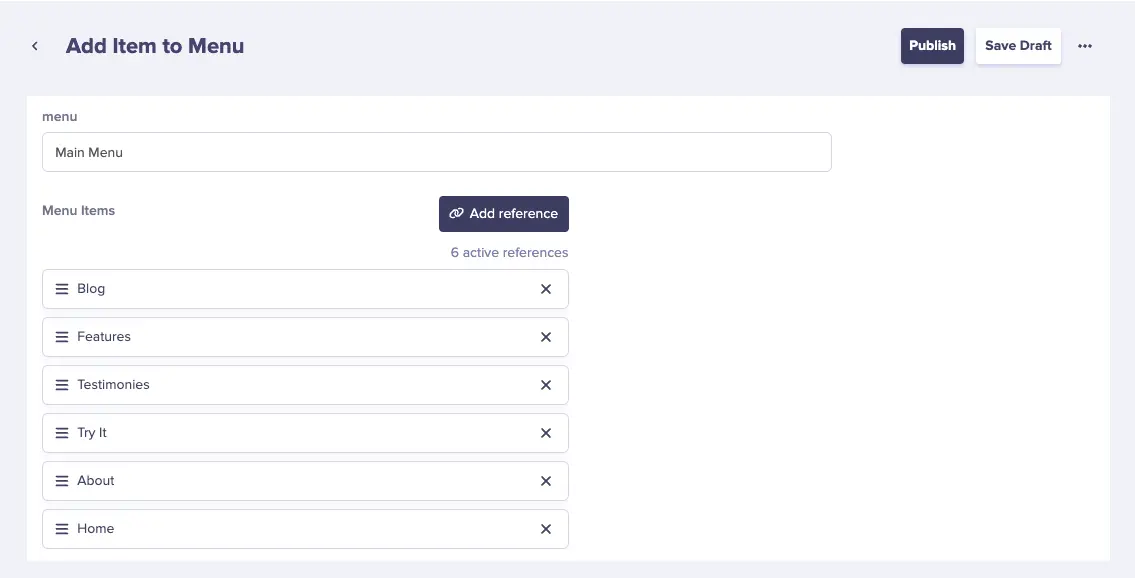Click the Save Draft button
The image size is (1135, 578).
[1018, 46]
